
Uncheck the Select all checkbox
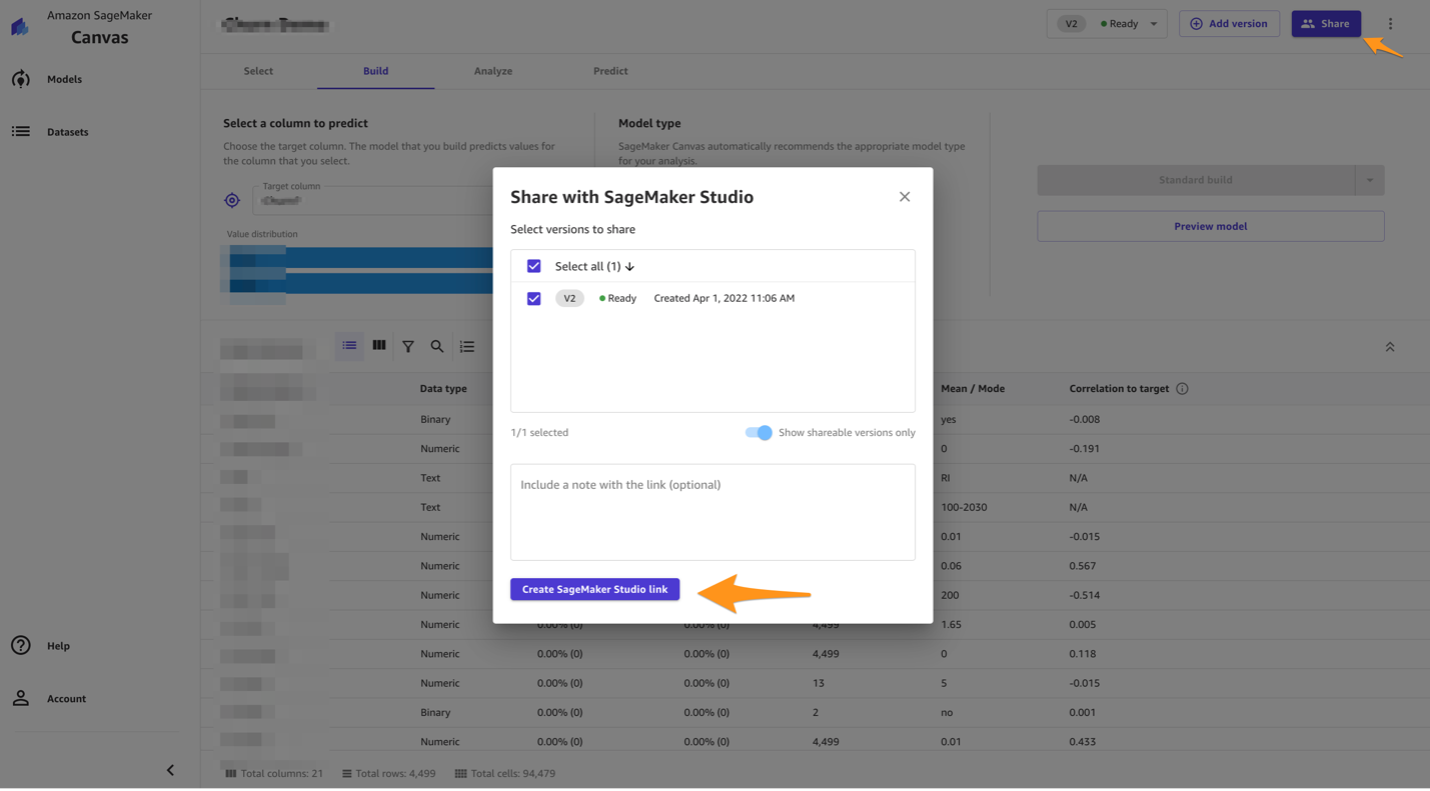(x=534, y=266)
